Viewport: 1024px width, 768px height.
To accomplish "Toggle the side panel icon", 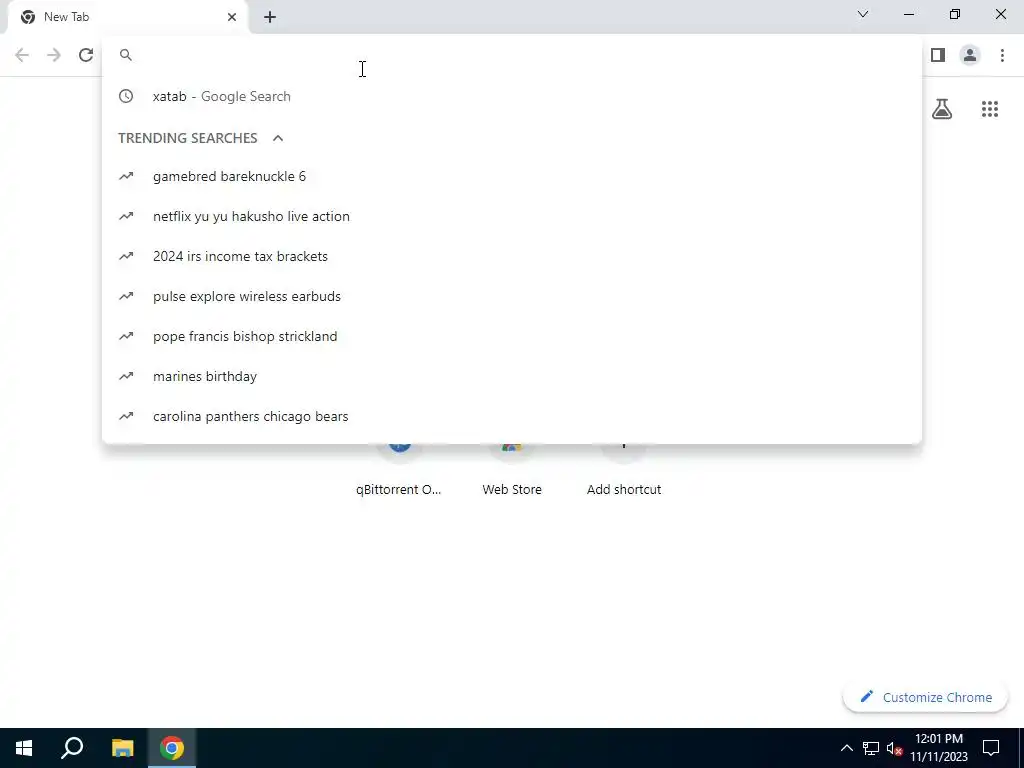I will 938,55.
